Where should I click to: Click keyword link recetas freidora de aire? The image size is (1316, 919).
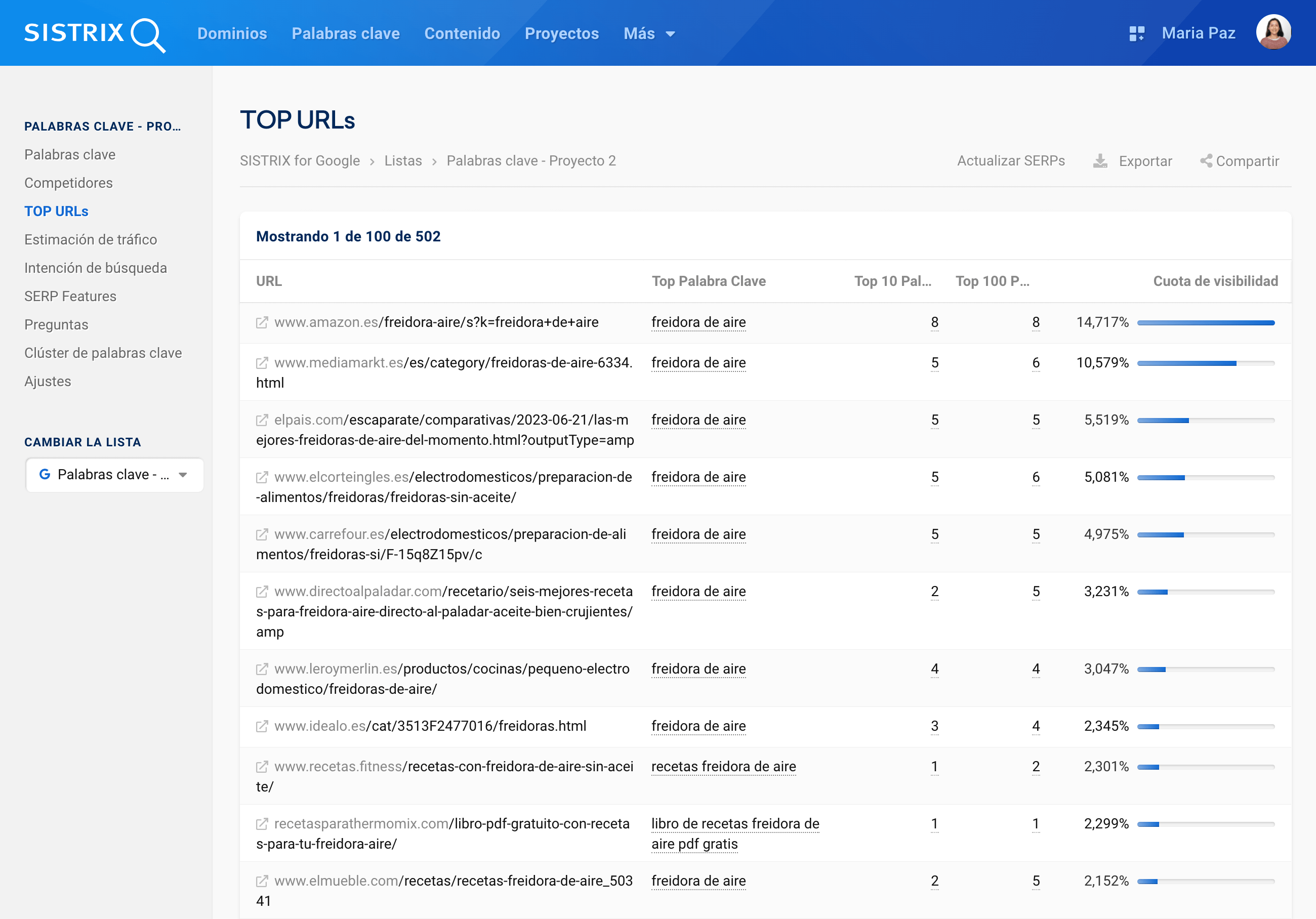point(723,767)
